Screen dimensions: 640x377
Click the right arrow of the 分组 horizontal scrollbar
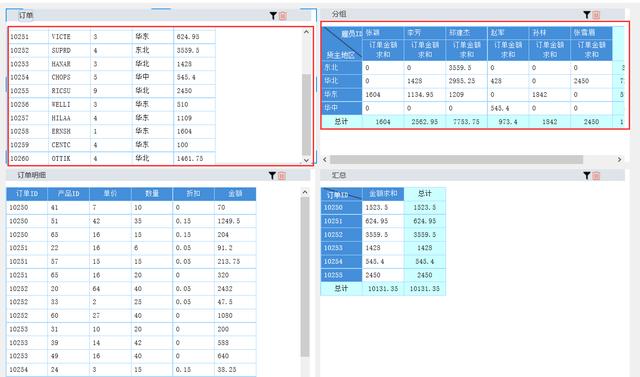[619, 159]
